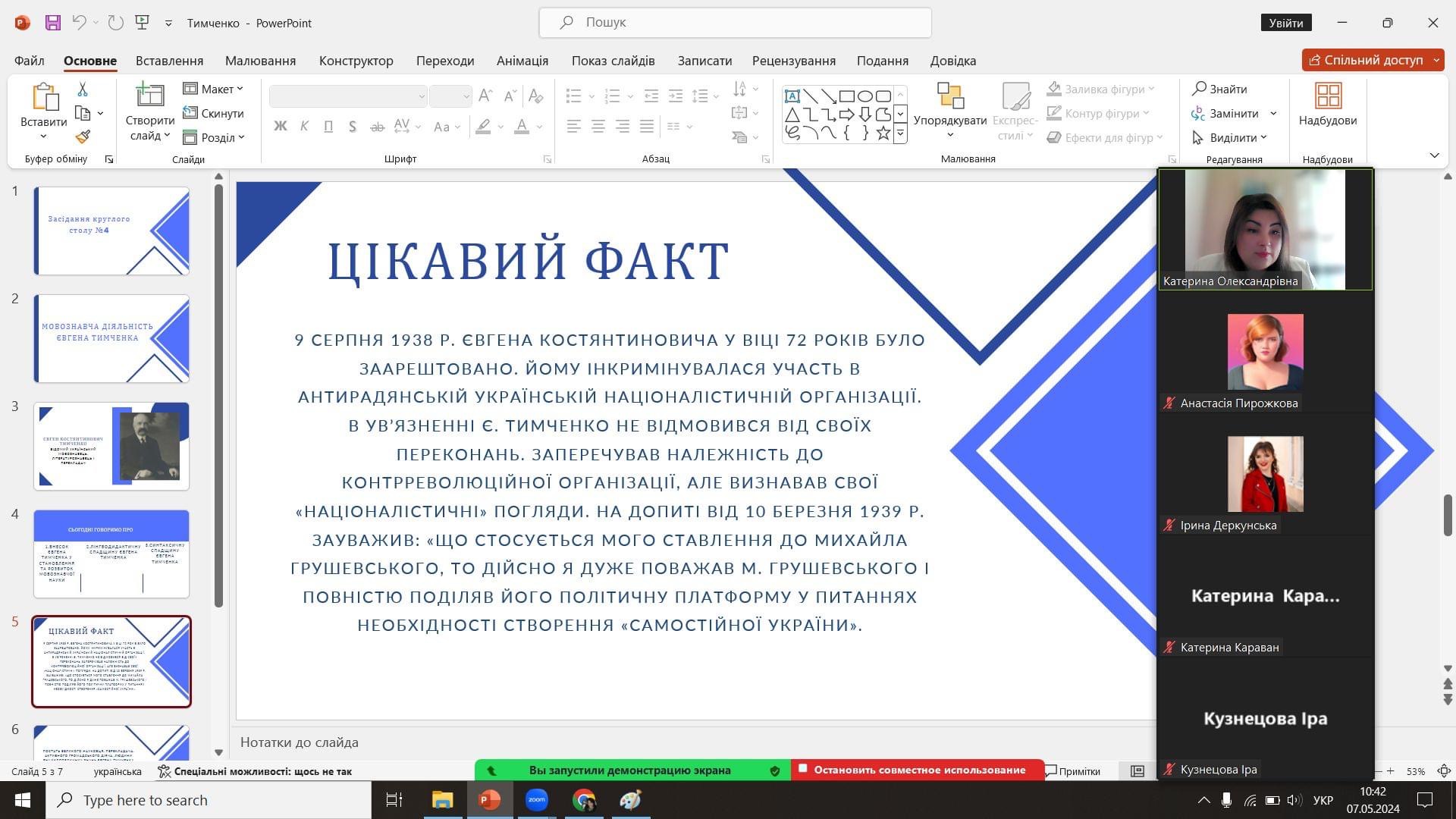Viewport: 1456px width, 819px height.
Task: Click the Find (Знайти) magnifier
Action: coord(1219,89)
